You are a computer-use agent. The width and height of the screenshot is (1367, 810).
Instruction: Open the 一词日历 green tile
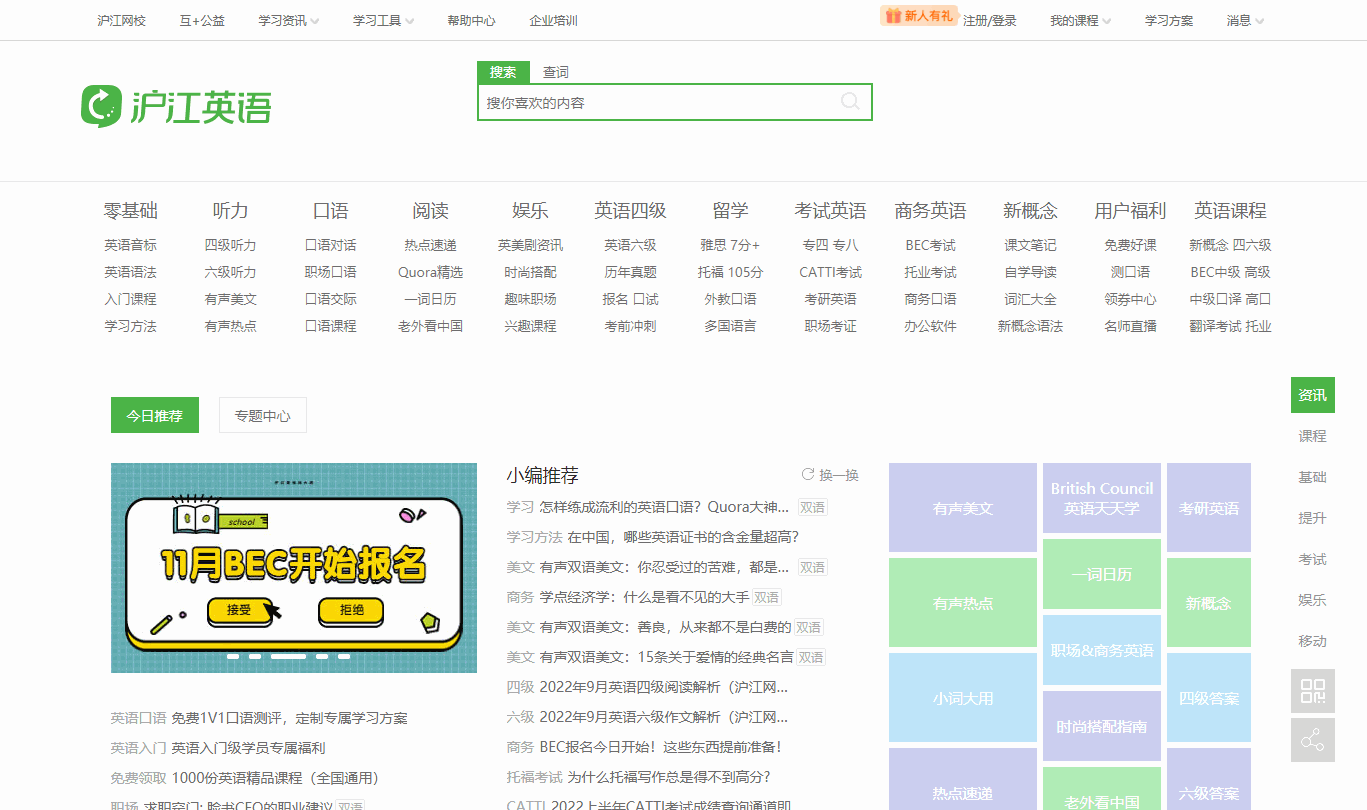pyautogui.click(x=1102, y=574)
